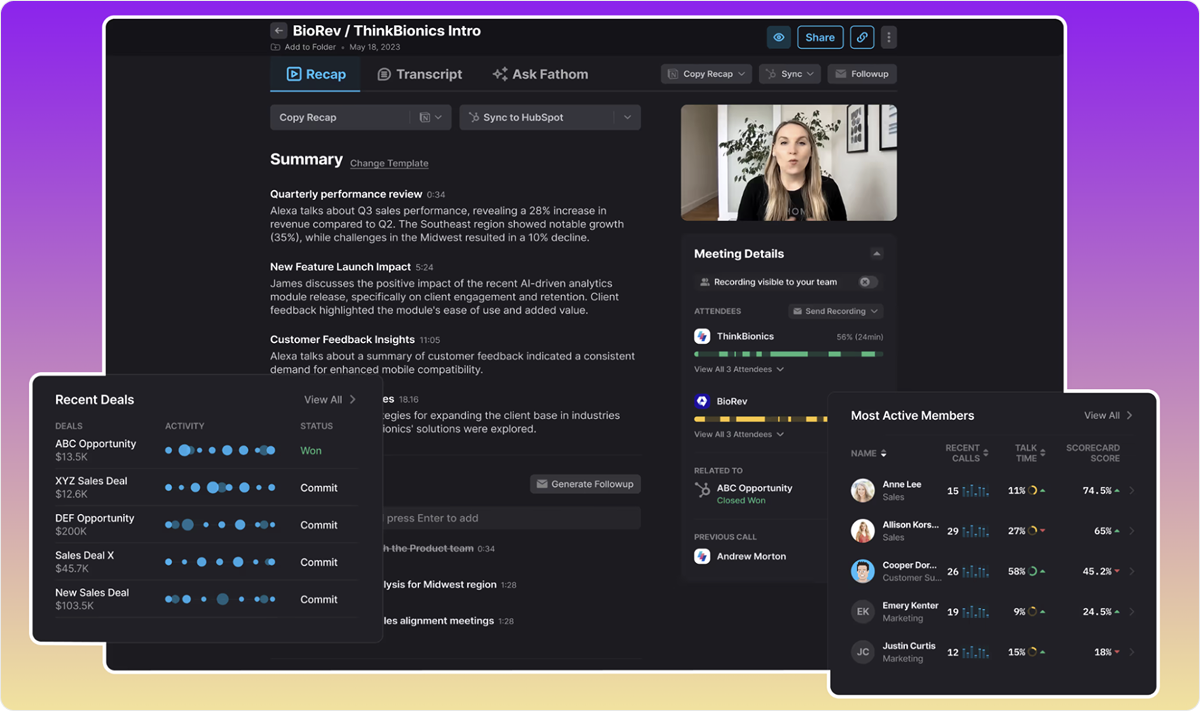Image resolution: width=1200 pixels, height=711 pixels.
Task: Open the Sync dropdown in top toolbar
Action: (x=790, y=74)
